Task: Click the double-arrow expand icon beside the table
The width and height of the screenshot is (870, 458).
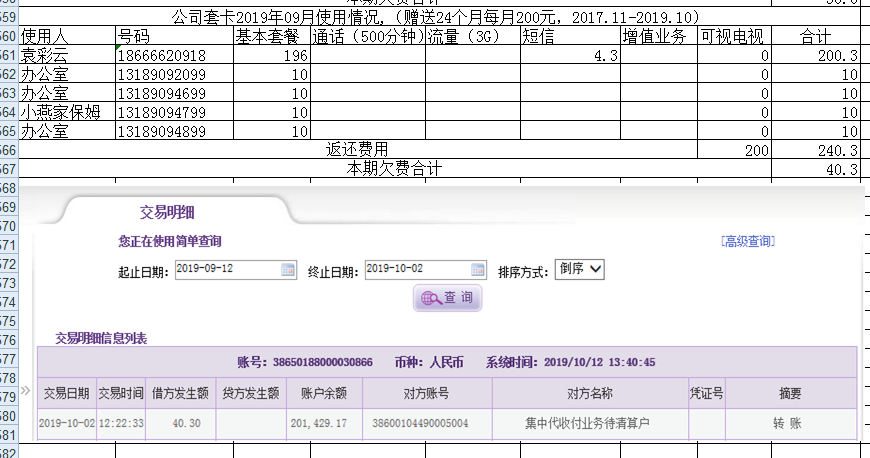Action: (27, 391)
